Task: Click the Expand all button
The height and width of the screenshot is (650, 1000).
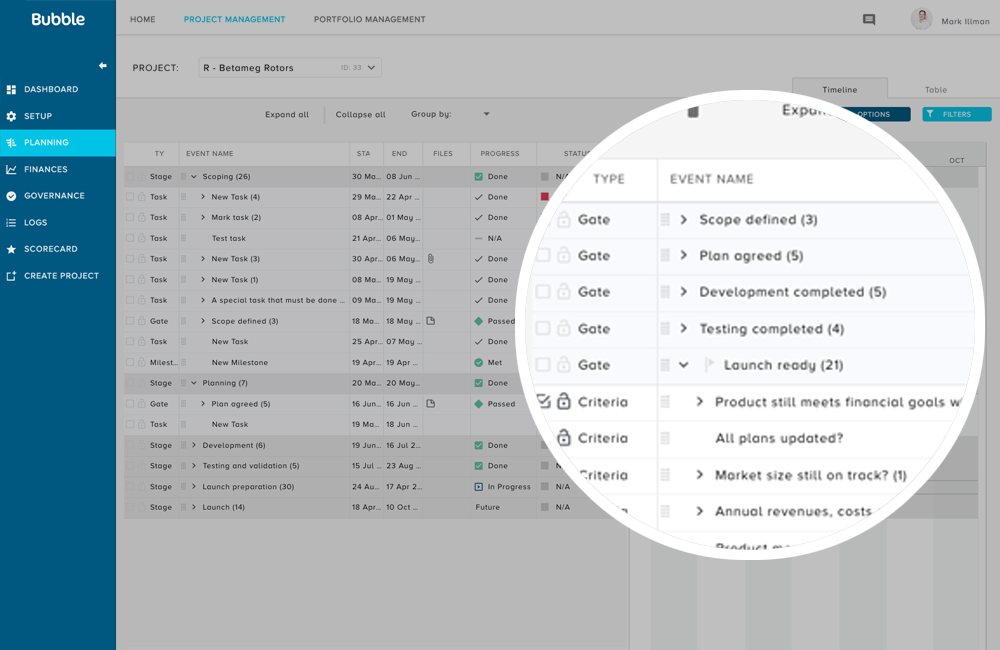Action: (x=287, y=114)
